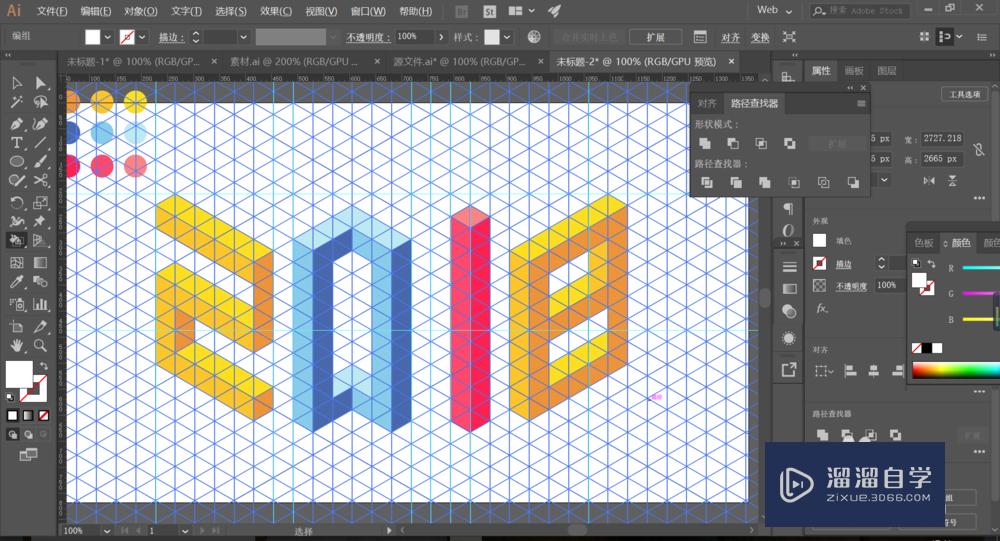Select the Line Segment tool

tap(41, 142)
